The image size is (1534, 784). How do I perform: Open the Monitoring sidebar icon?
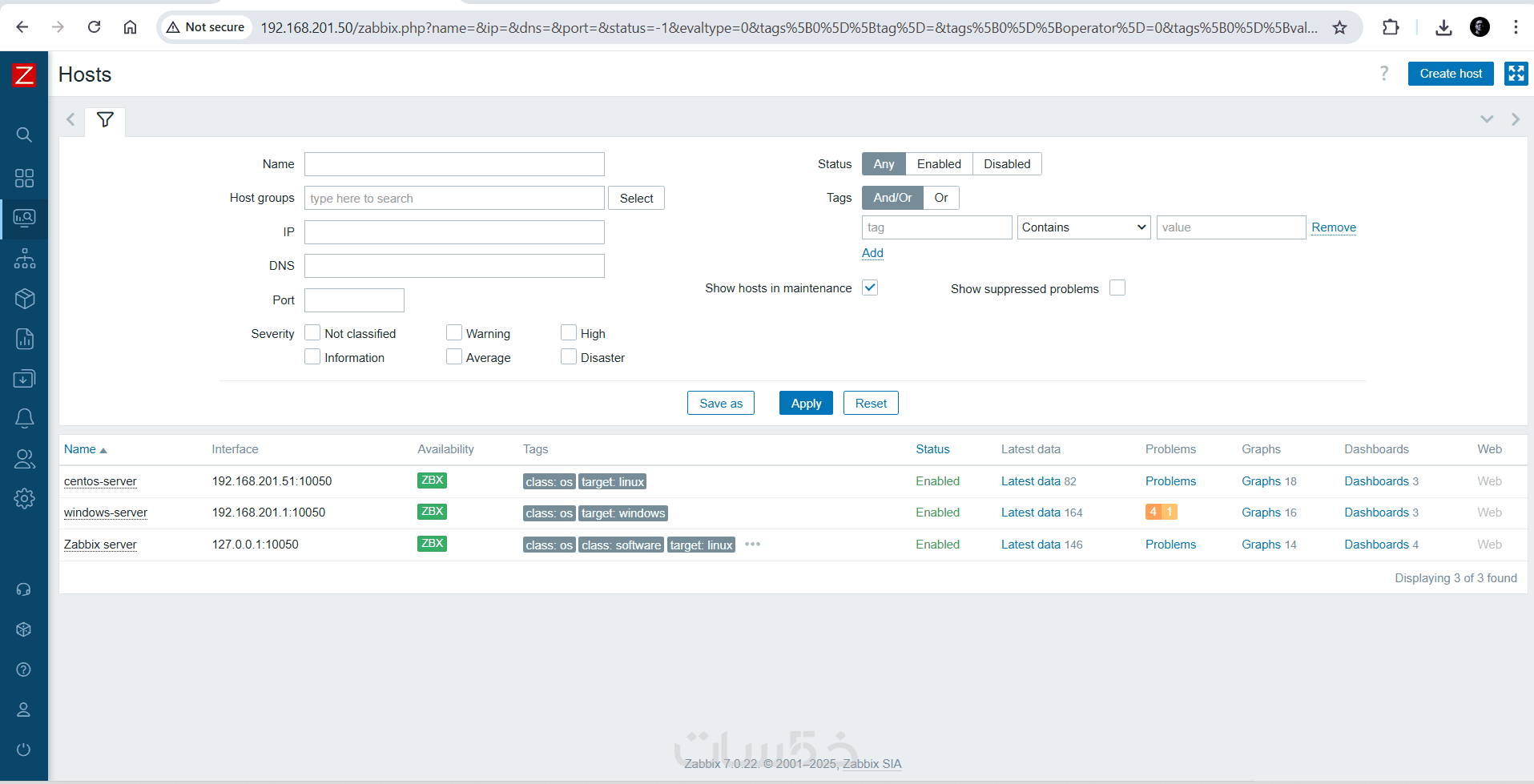click(x=24, y=218)
